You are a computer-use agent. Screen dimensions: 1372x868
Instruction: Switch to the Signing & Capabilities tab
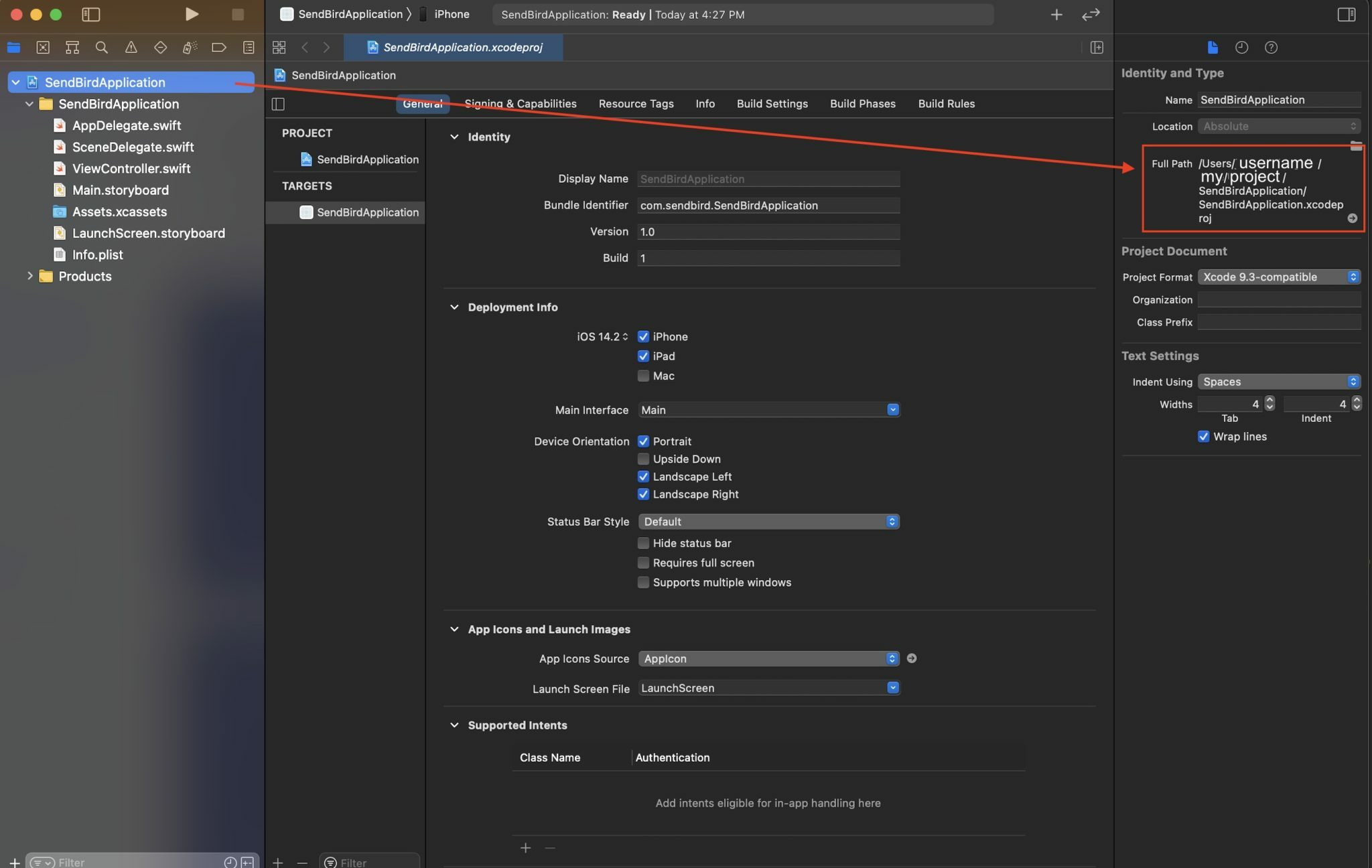pos(521,104)
